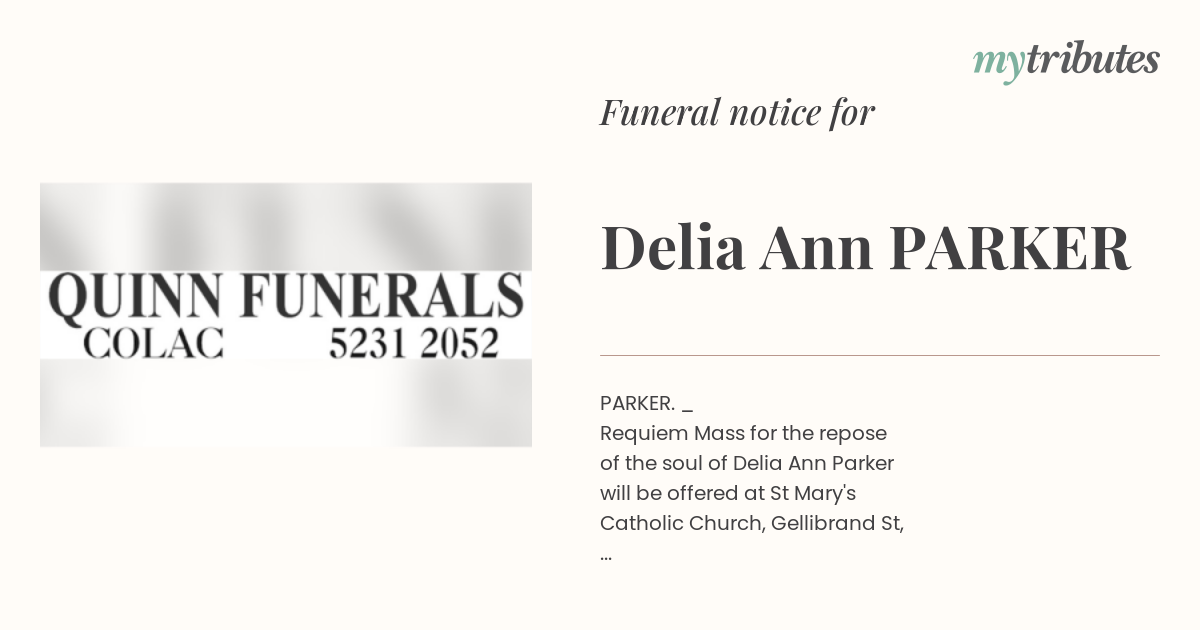Image resolution: width=1200 pixels, height=630 pixels.
Task: Click the "QUINN" word in banner
Action: pos(135,298)
